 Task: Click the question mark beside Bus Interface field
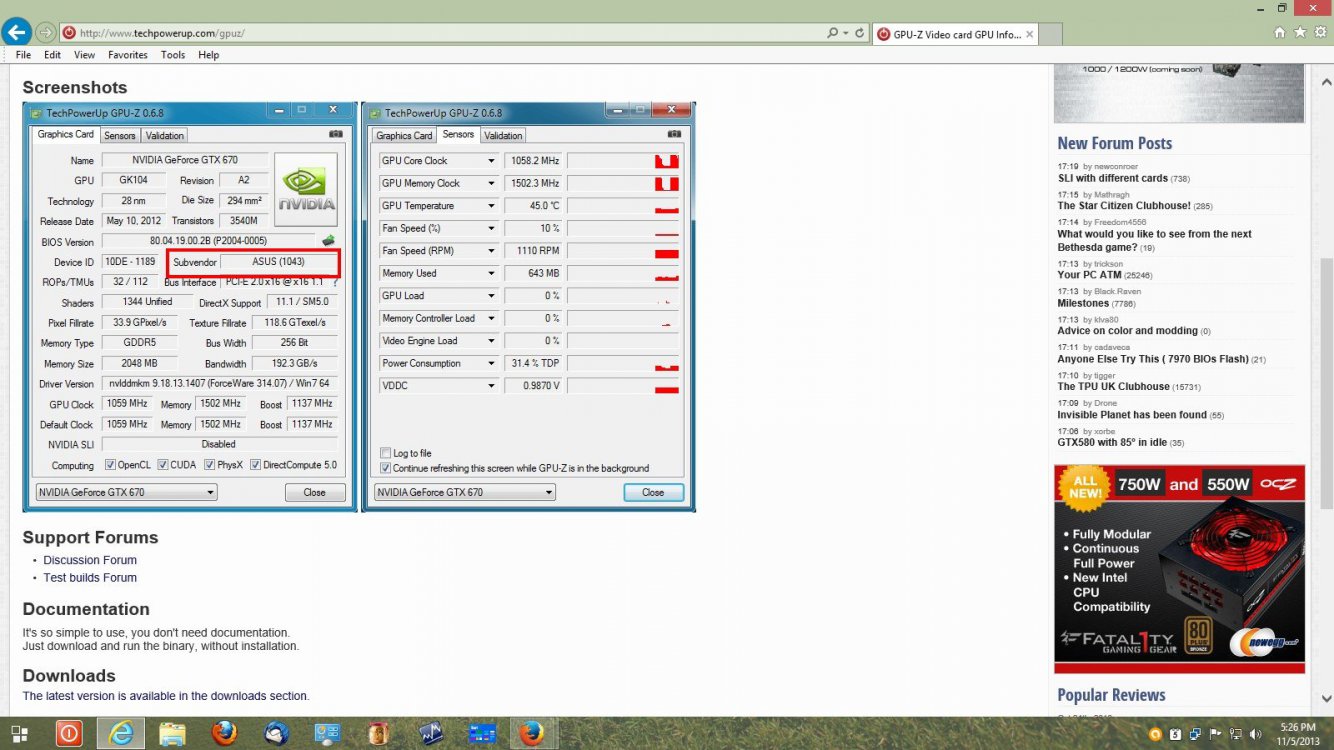coord(336,282)
